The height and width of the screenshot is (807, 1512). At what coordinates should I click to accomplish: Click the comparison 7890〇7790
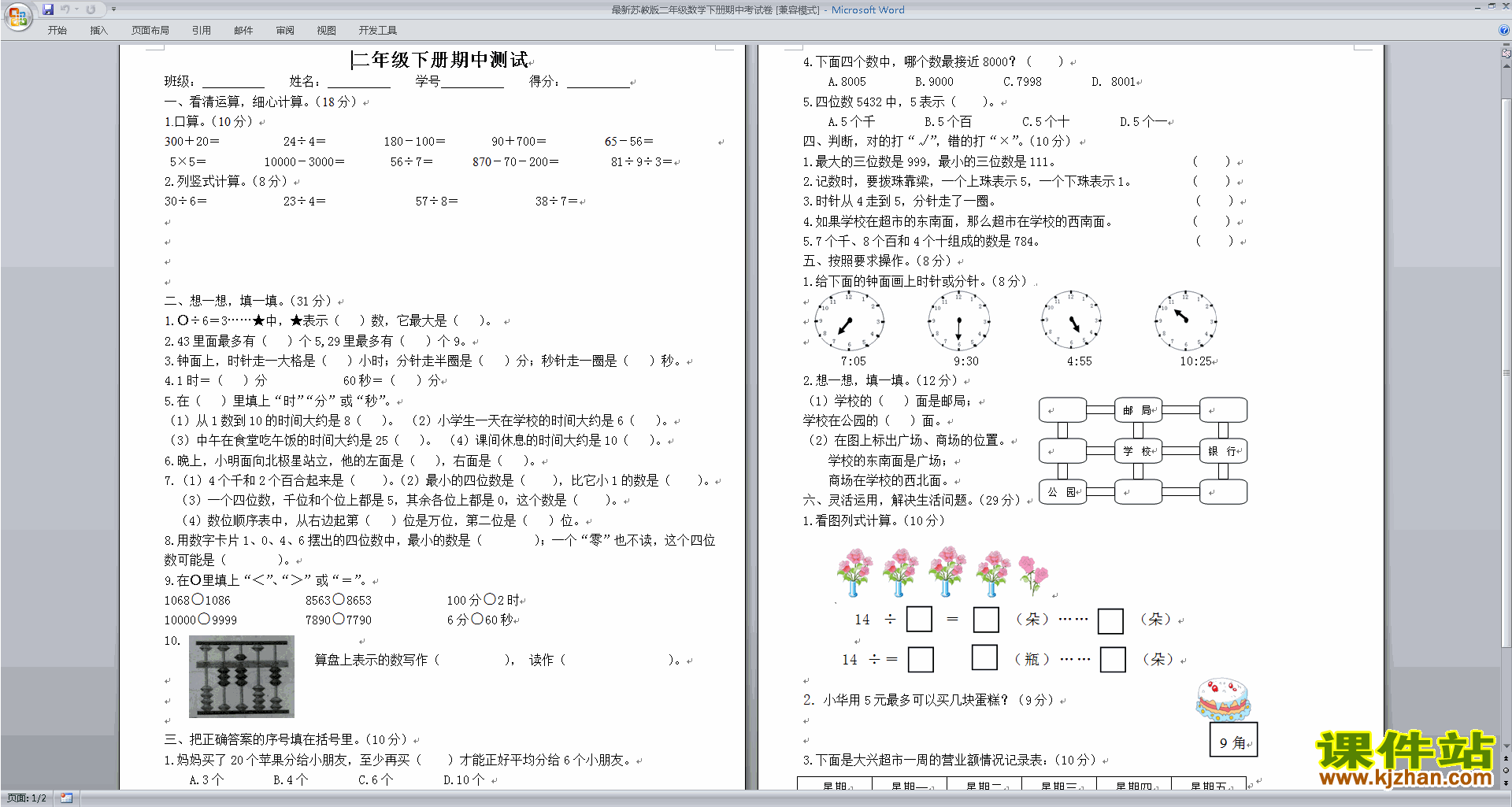point(339,620)
